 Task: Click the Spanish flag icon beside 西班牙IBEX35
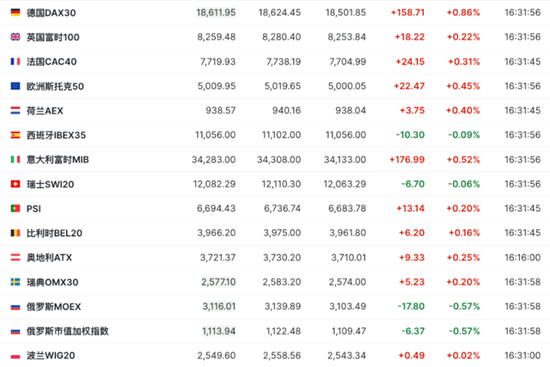15,135
